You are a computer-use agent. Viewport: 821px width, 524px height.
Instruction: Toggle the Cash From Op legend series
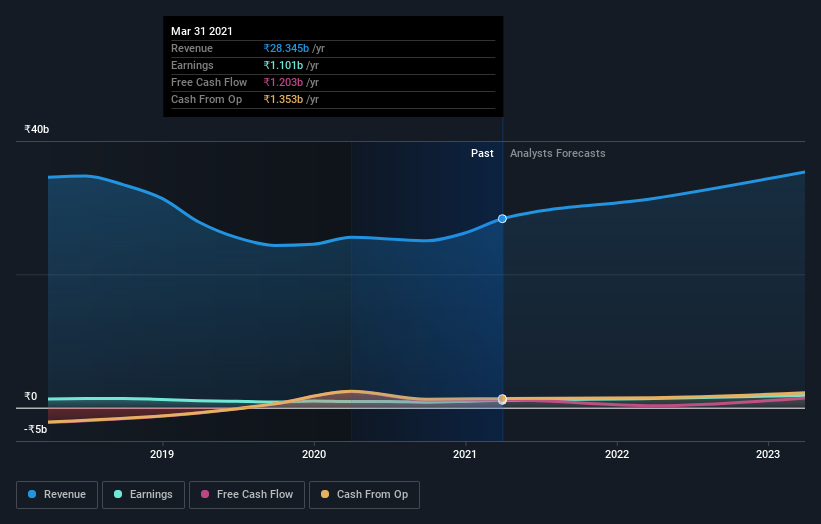(x=364, y=495)
